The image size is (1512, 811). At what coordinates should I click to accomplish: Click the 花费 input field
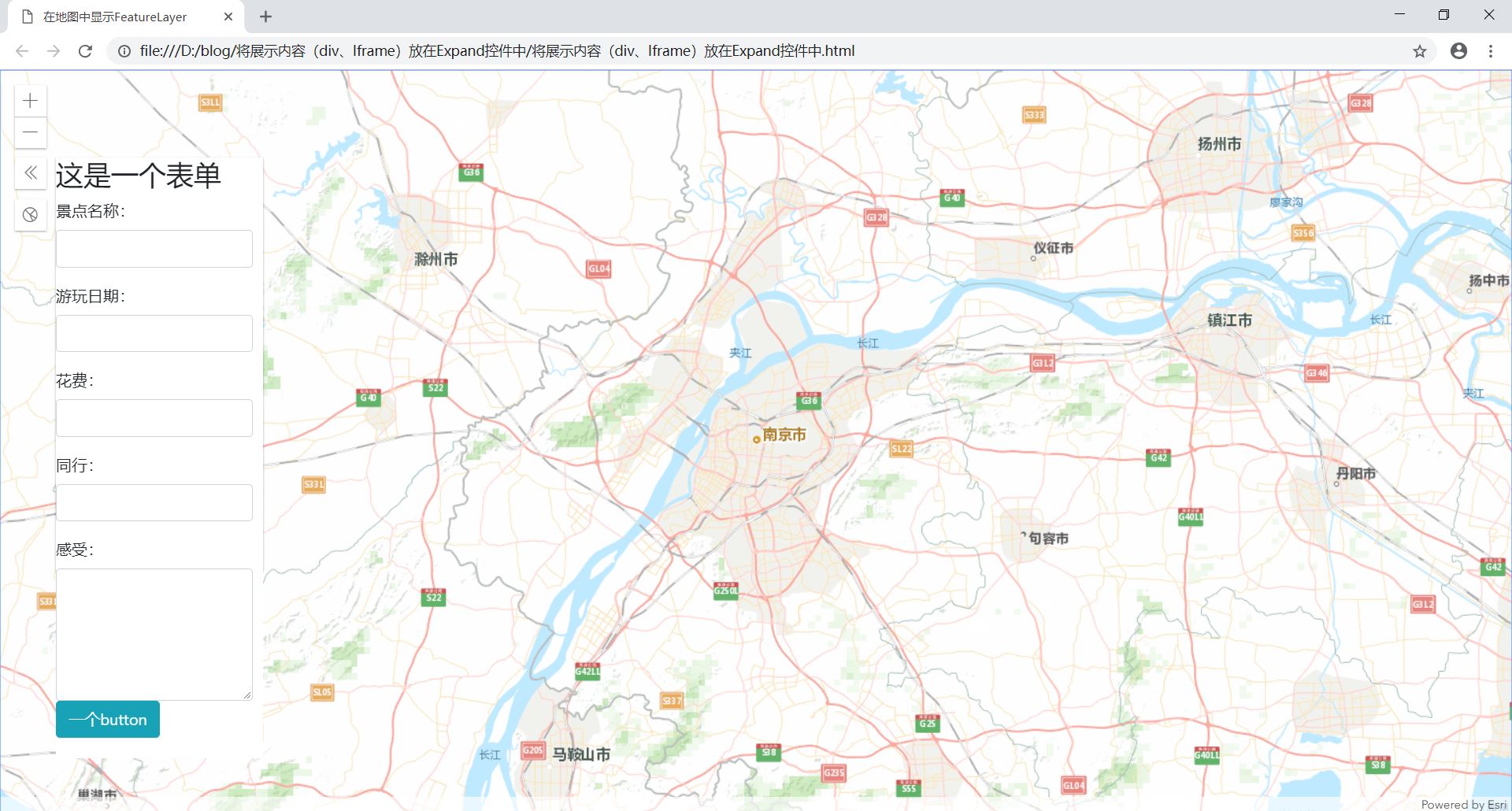point(154,418)
